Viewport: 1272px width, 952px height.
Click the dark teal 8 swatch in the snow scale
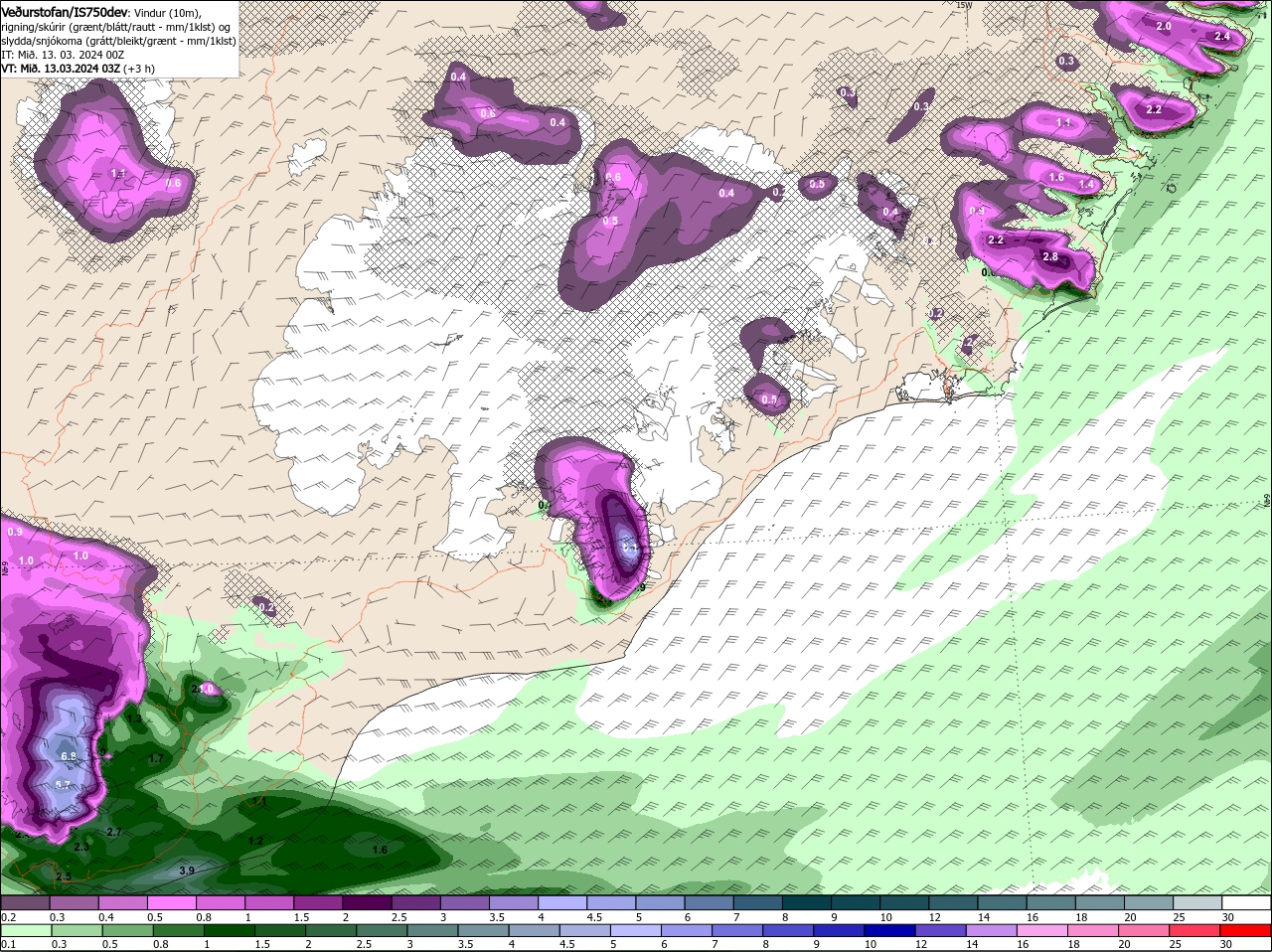click(x=807, y=902)
